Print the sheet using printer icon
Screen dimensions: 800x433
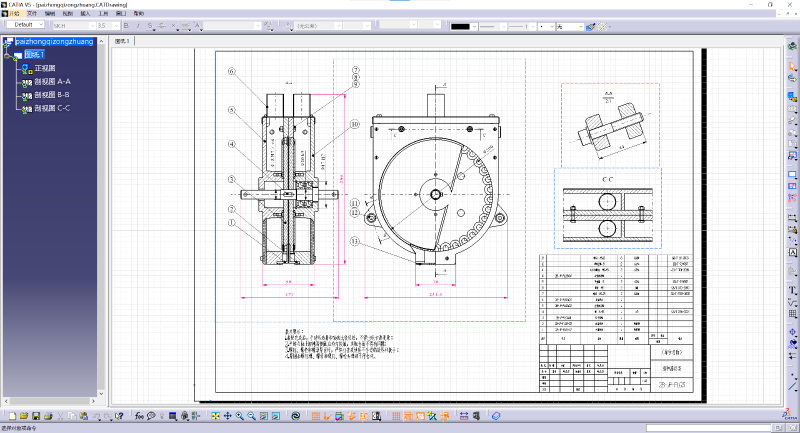(48, 416)
